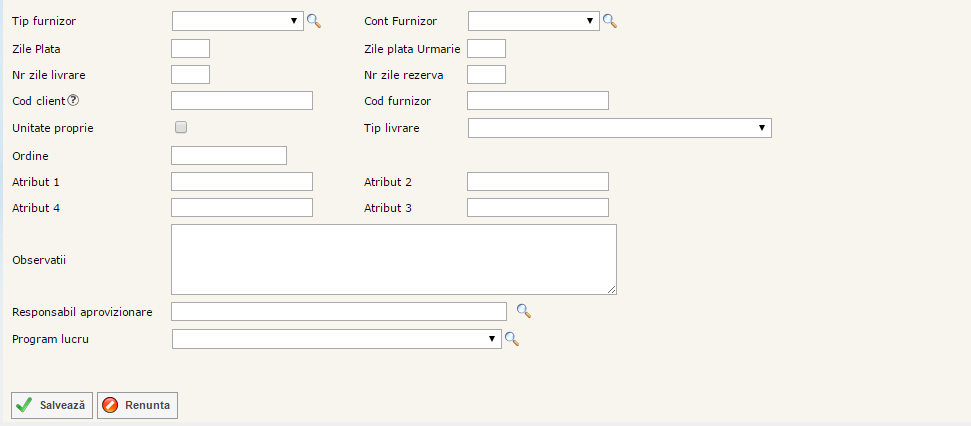The image size is (971, 426).
Task: Expand the Cont Furnizor dropdown
Action: click(533, 21)
